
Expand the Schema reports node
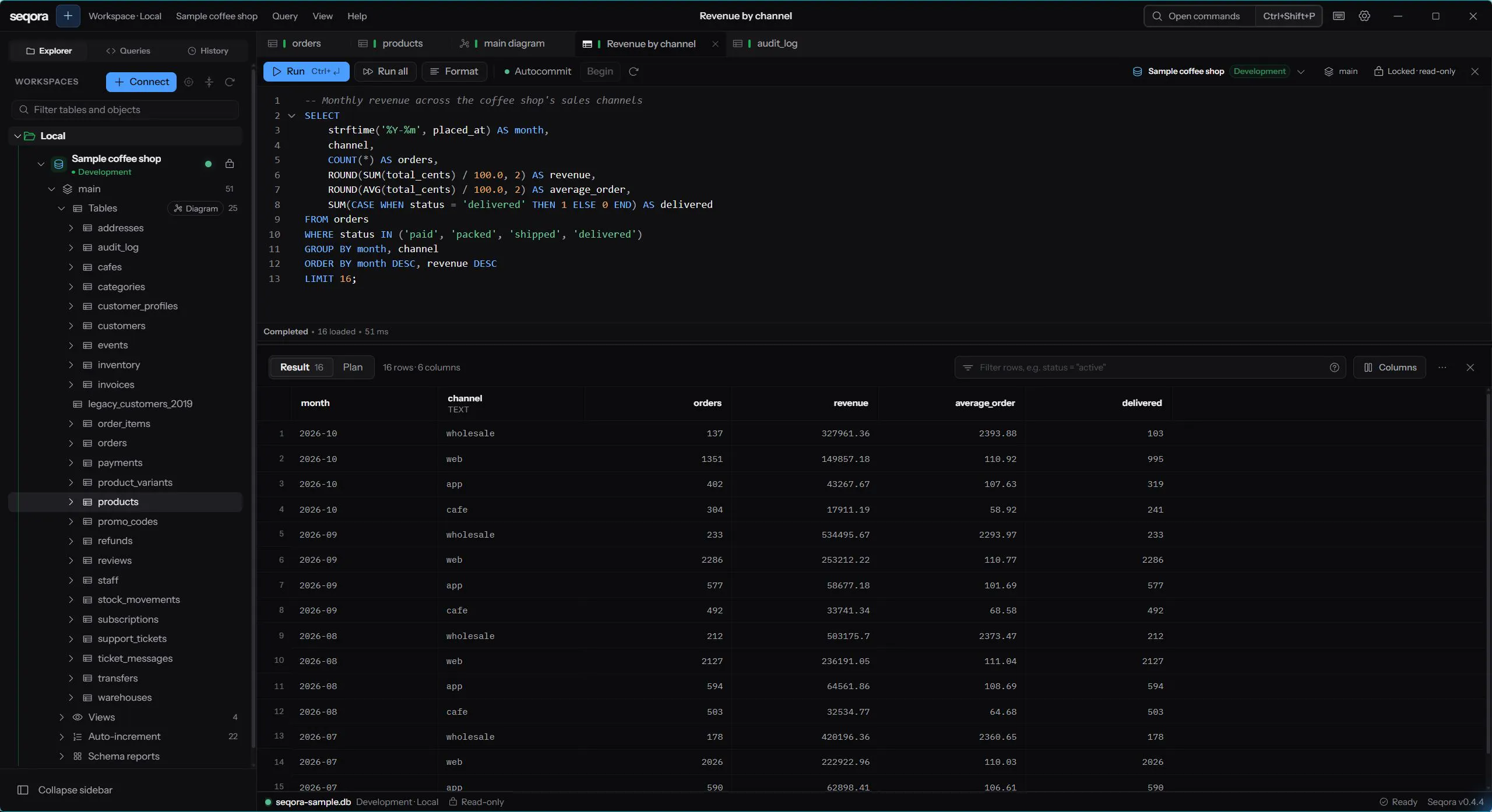[x=61, y=756]
